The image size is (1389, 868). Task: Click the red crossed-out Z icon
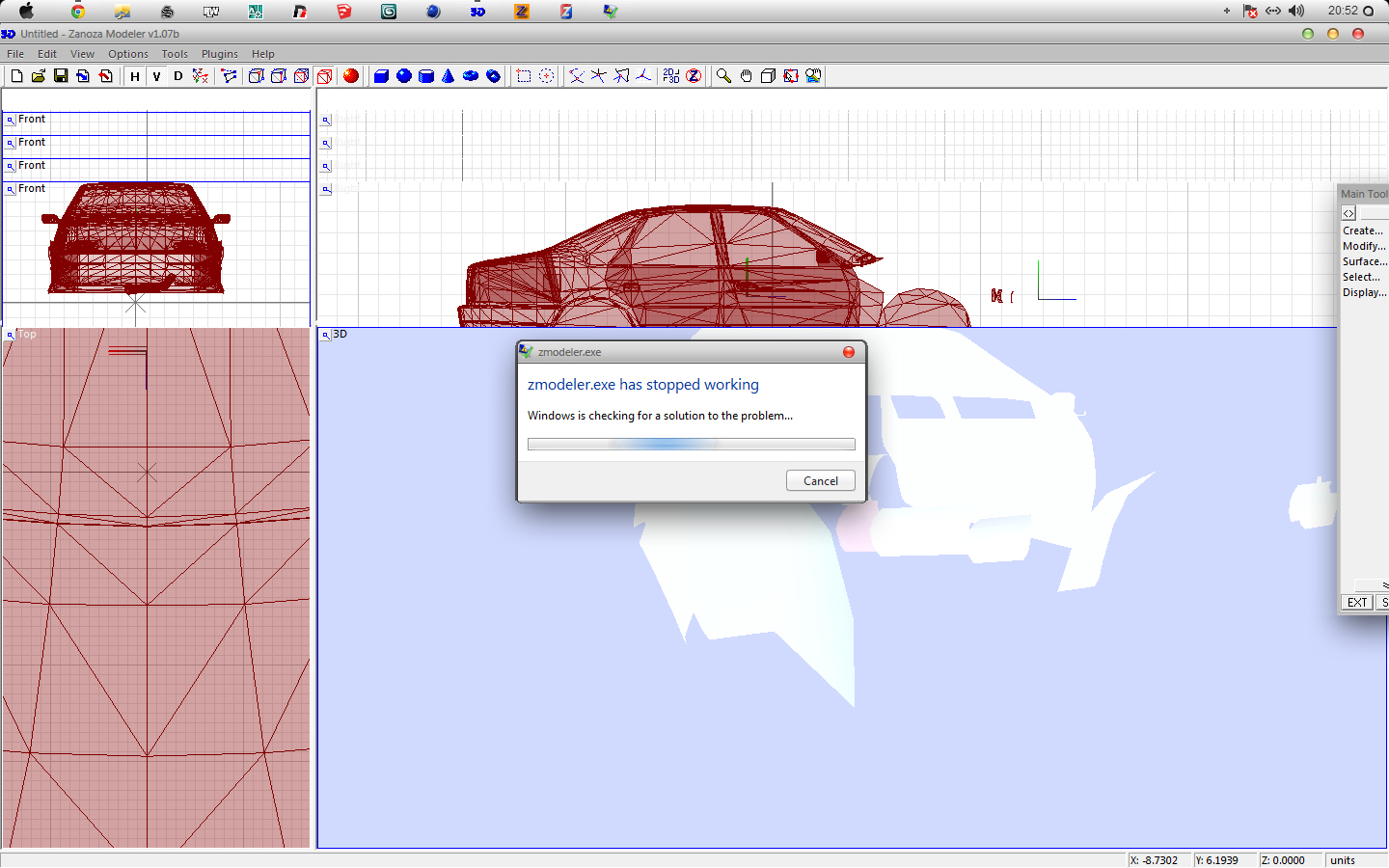click(x=694, y=76)
